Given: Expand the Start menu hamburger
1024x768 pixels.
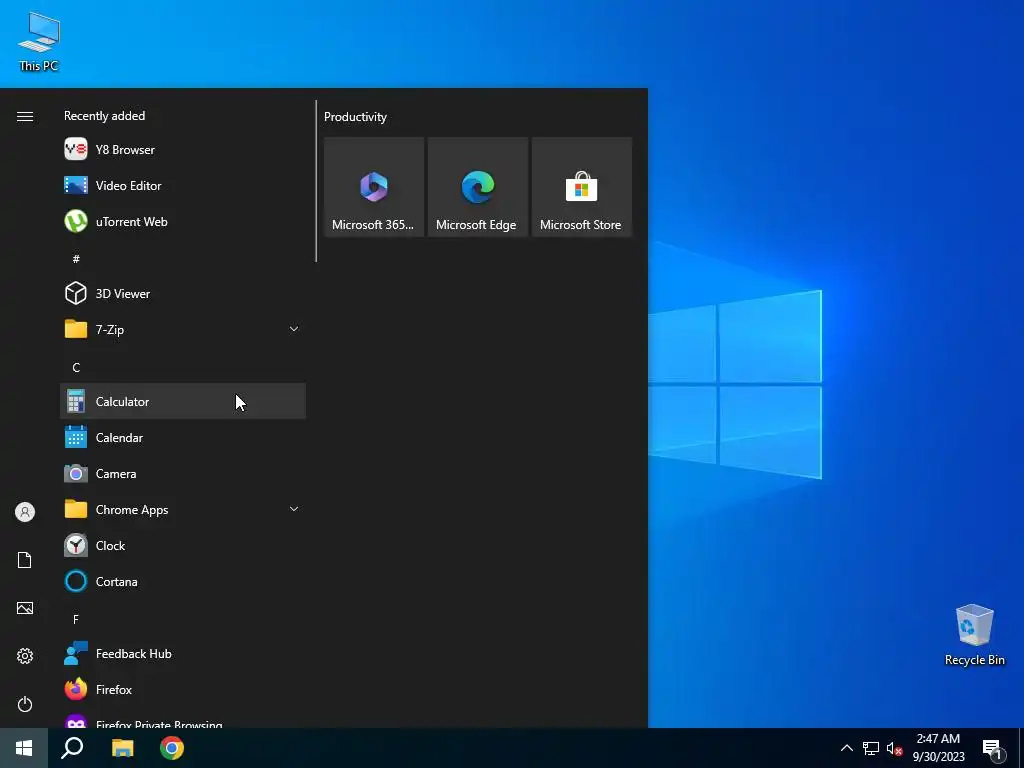Looking at the screenshot, I should (x=25, y=116).
